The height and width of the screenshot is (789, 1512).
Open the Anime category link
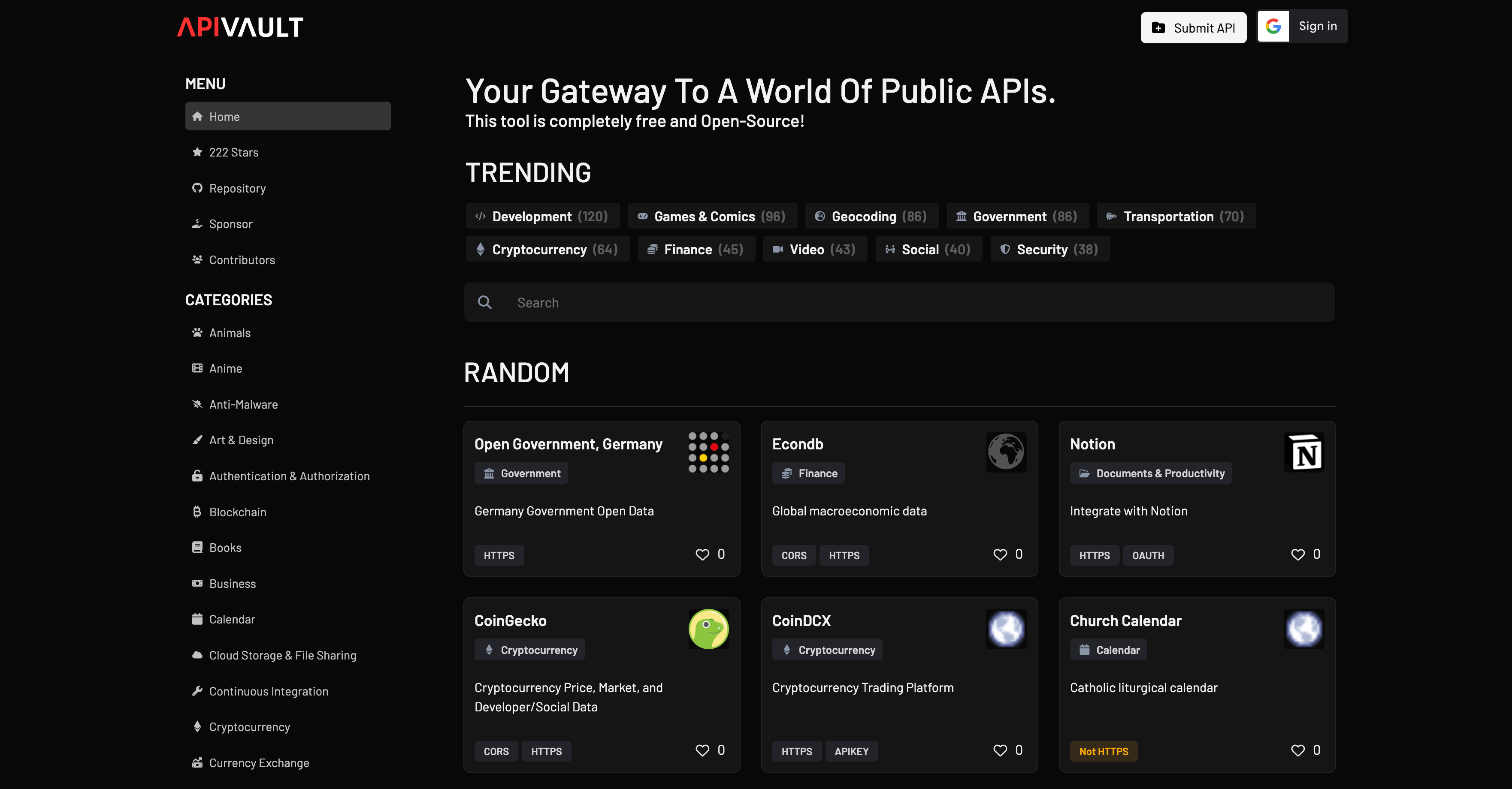point(287,368)
